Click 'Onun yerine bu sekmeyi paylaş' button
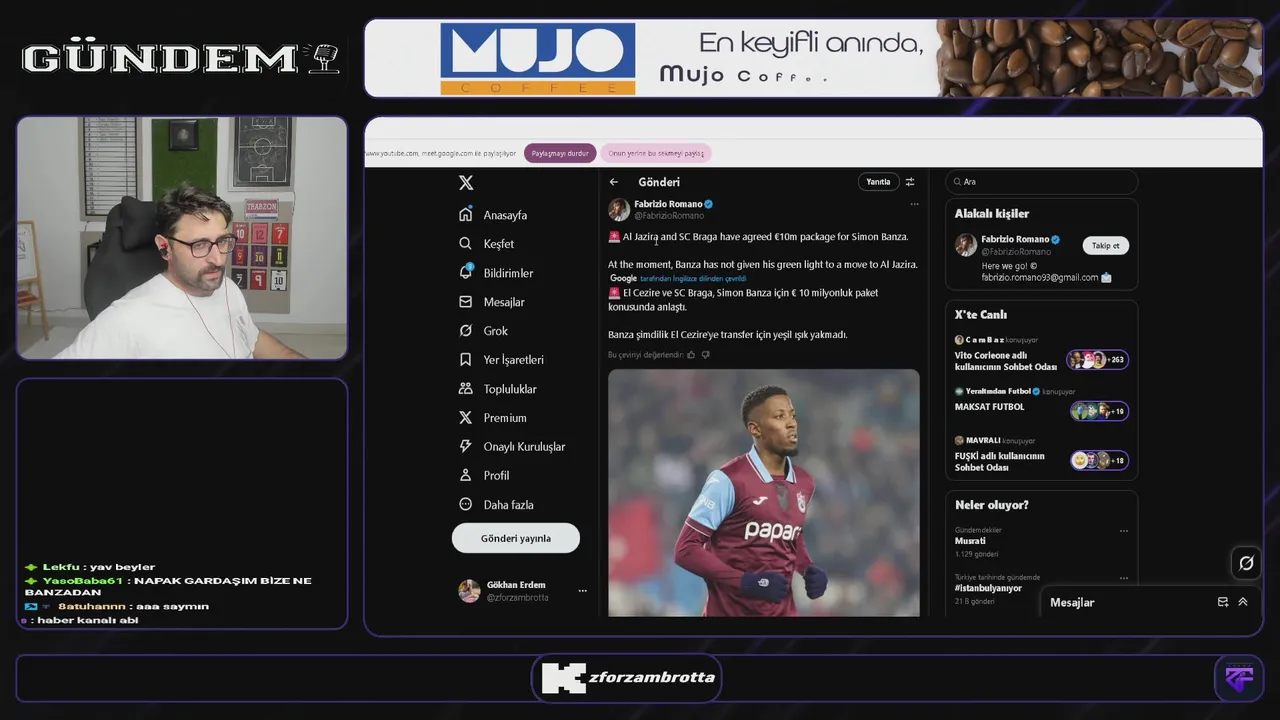 pos(656,153)
